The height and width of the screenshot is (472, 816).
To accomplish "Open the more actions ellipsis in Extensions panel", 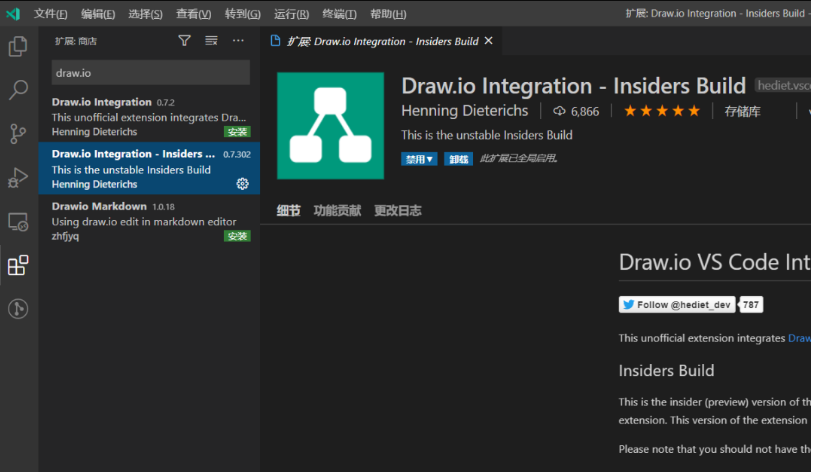I will click(x=238, y=41).
